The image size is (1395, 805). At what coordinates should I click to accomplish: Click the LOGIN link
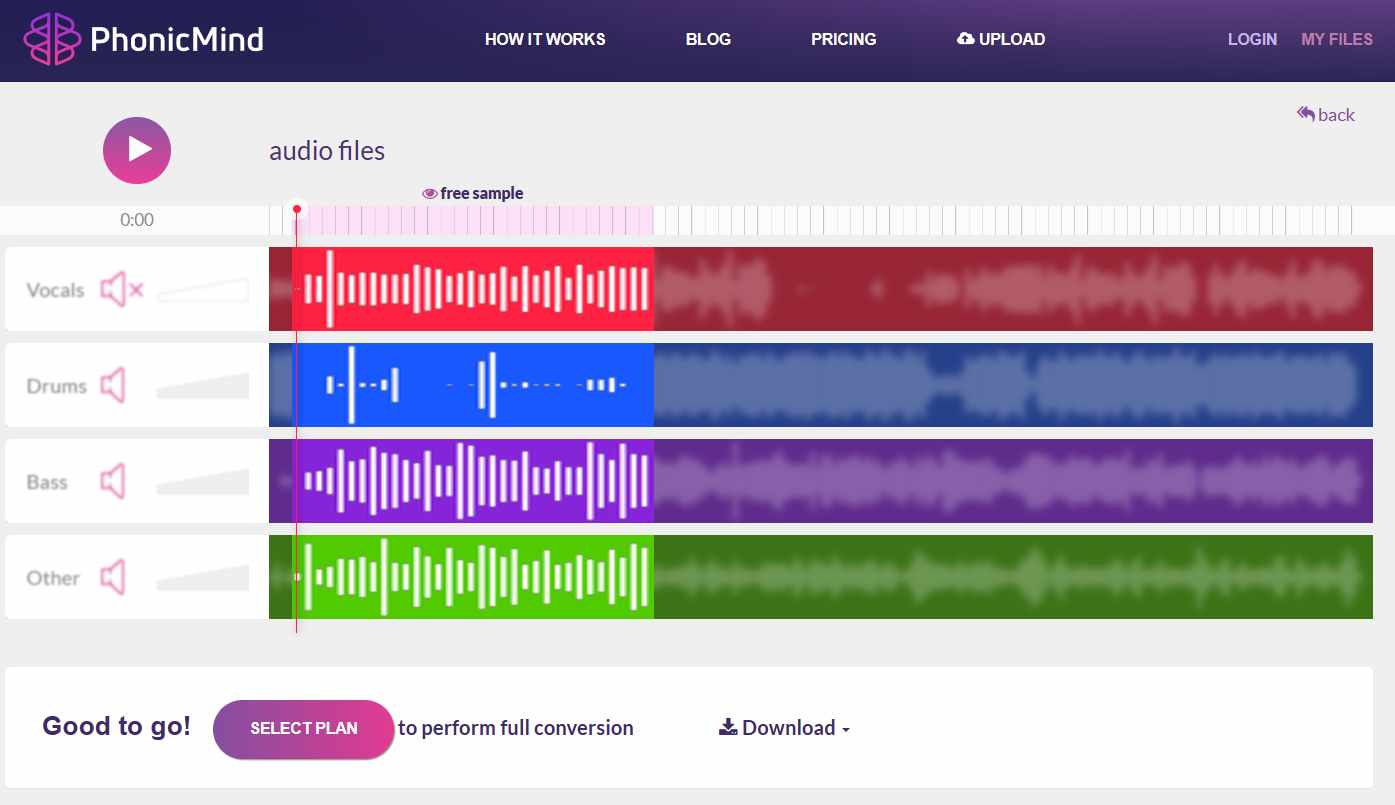1252,40
